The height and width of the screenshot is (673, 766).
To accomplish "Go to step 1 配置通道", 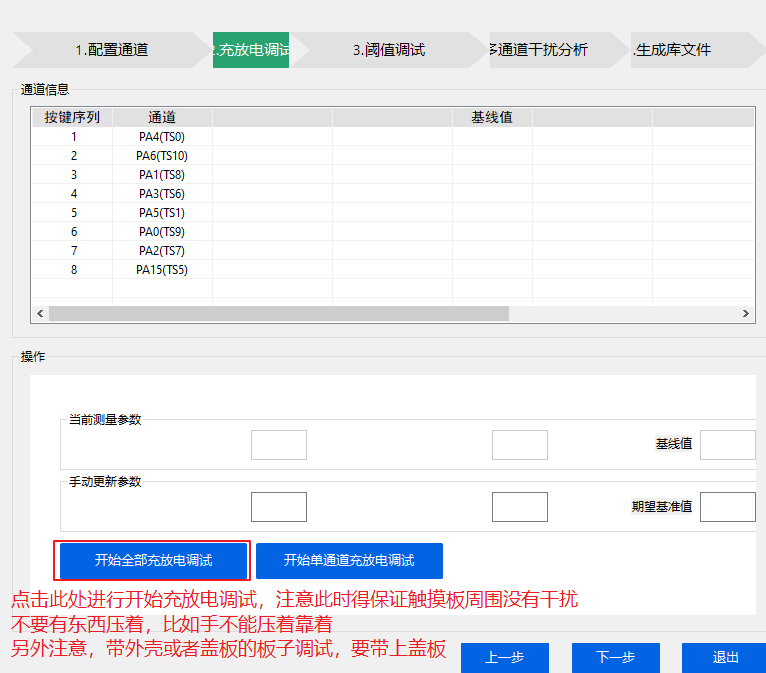I will coord(112,50).
